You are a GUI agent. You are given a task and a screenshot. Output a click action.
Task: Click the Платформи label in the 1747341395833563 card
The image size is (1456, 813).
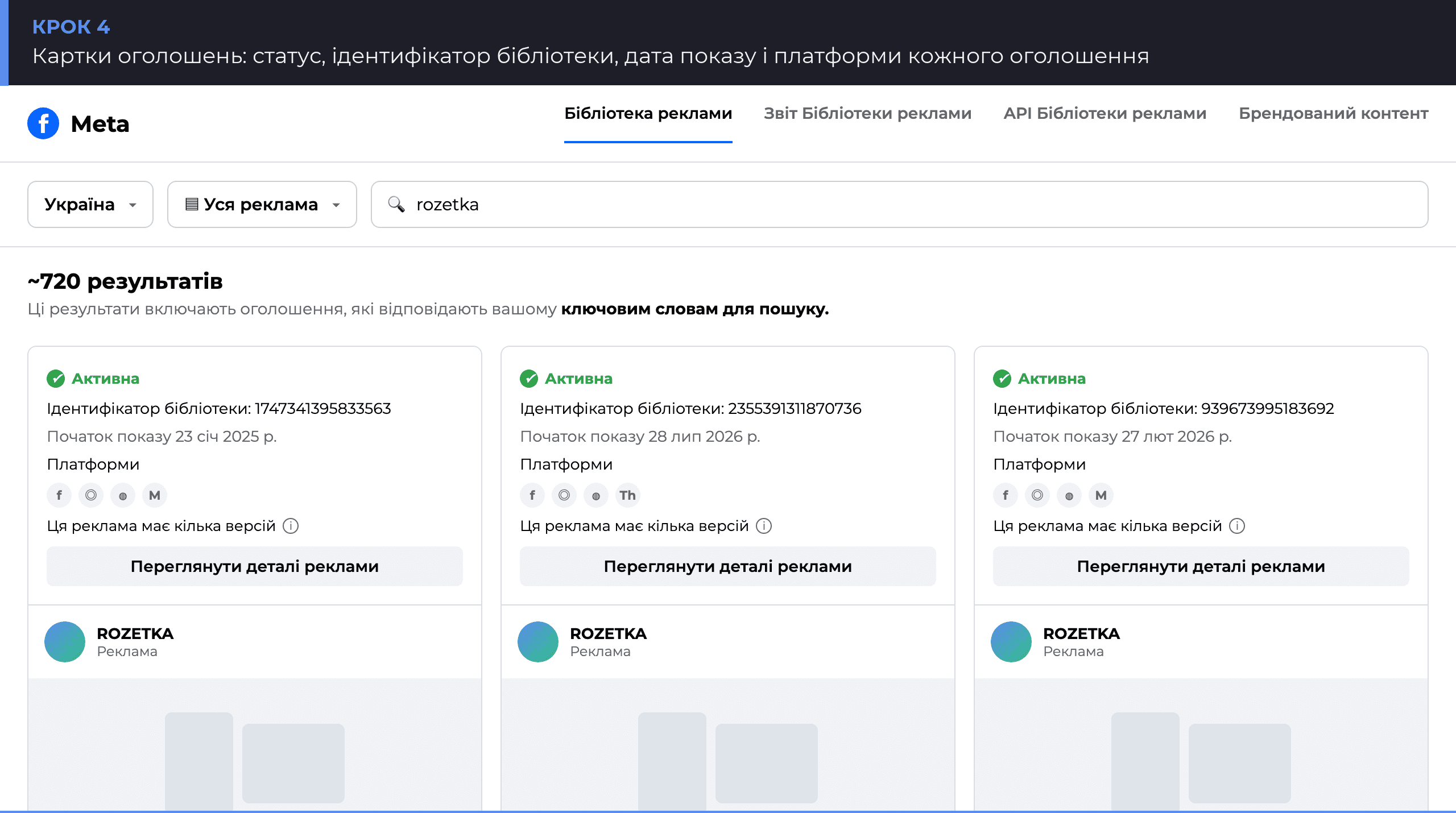click(93, 464)
